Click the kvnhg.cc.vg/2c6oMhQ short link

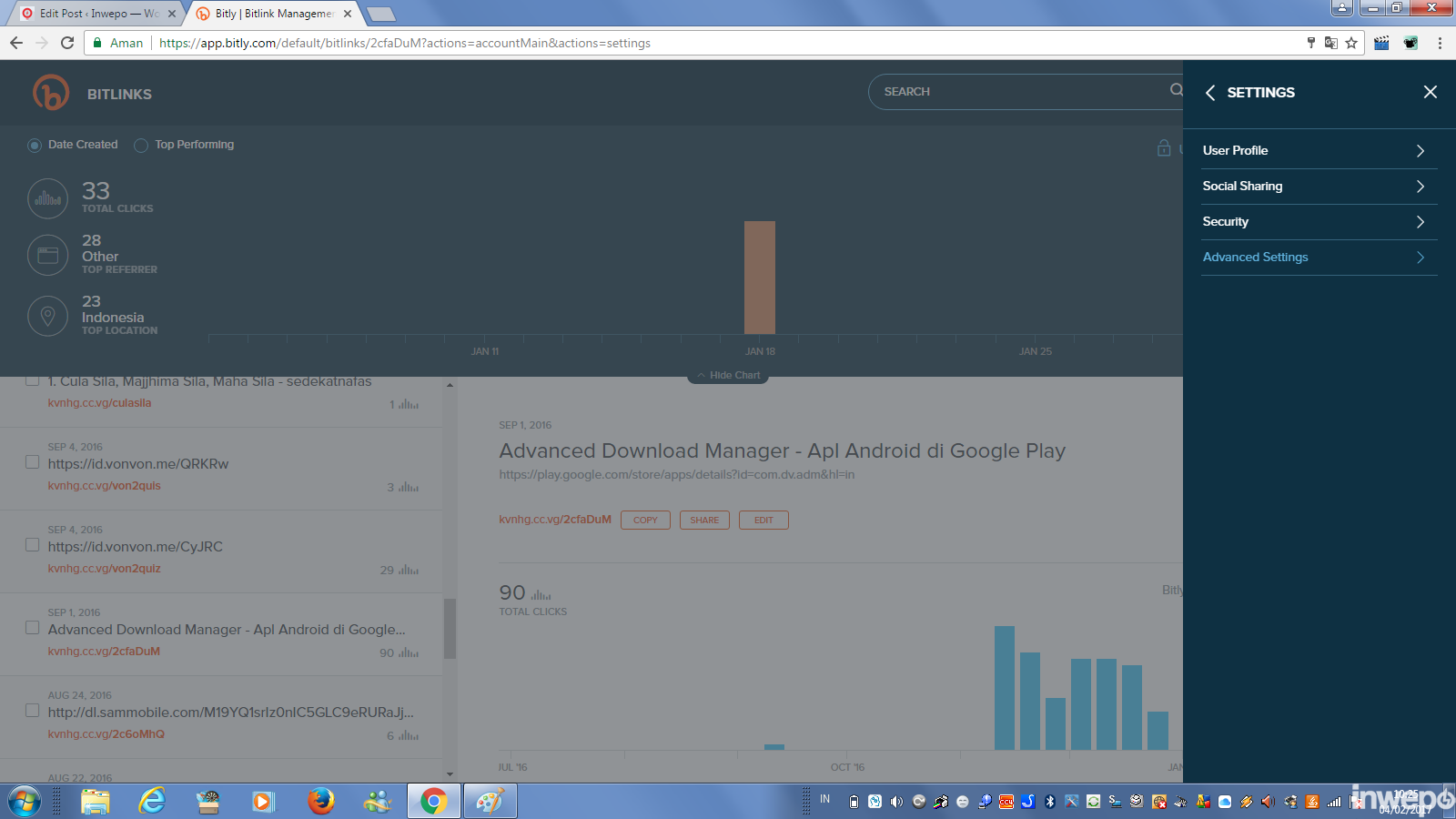click(x=106, y=734)
